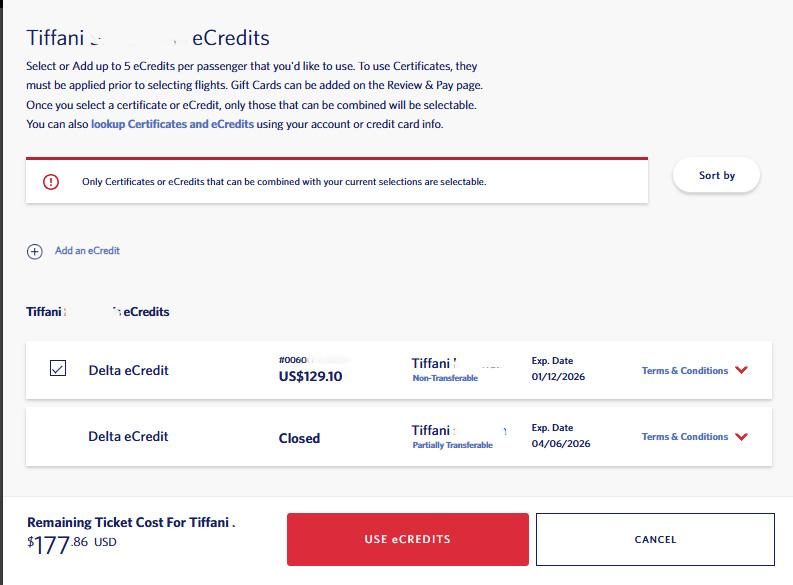Click the Closed status text
Screen dimensions: 793x585
[299, 438]
